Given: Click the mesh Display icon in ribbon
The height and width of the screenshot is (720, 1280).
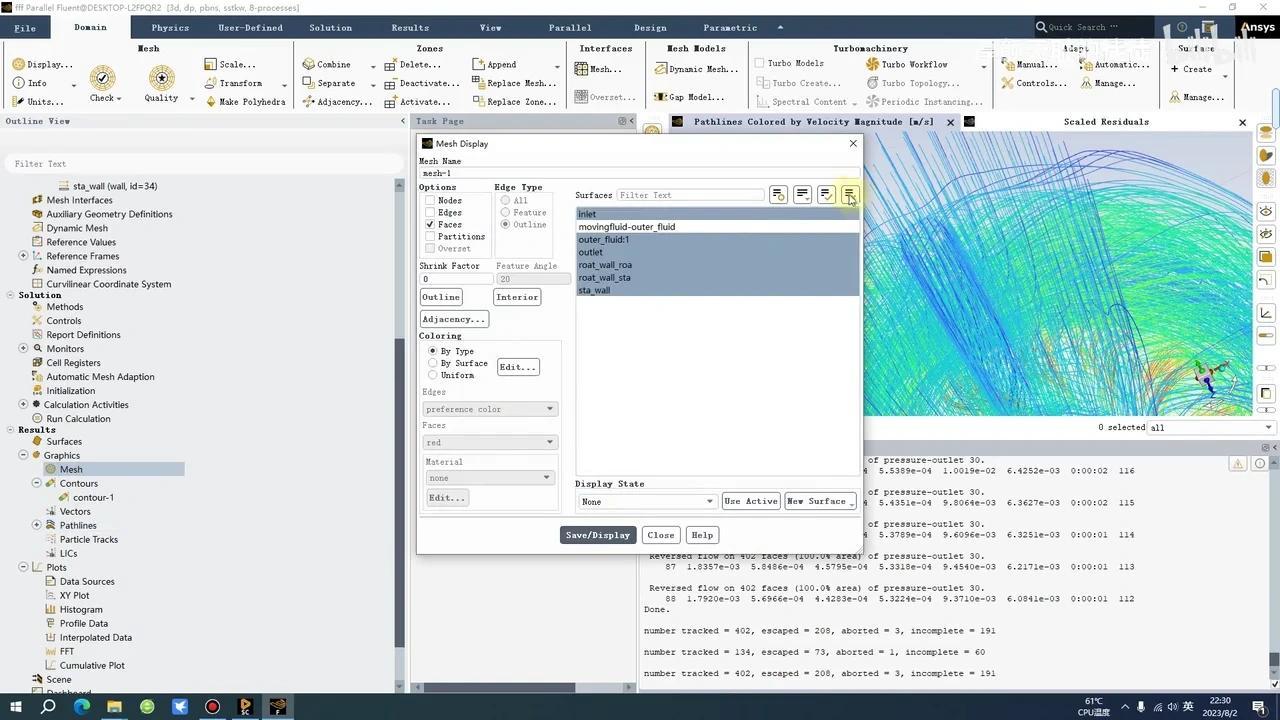Looking at the screenshot, I should coord(19,64).
